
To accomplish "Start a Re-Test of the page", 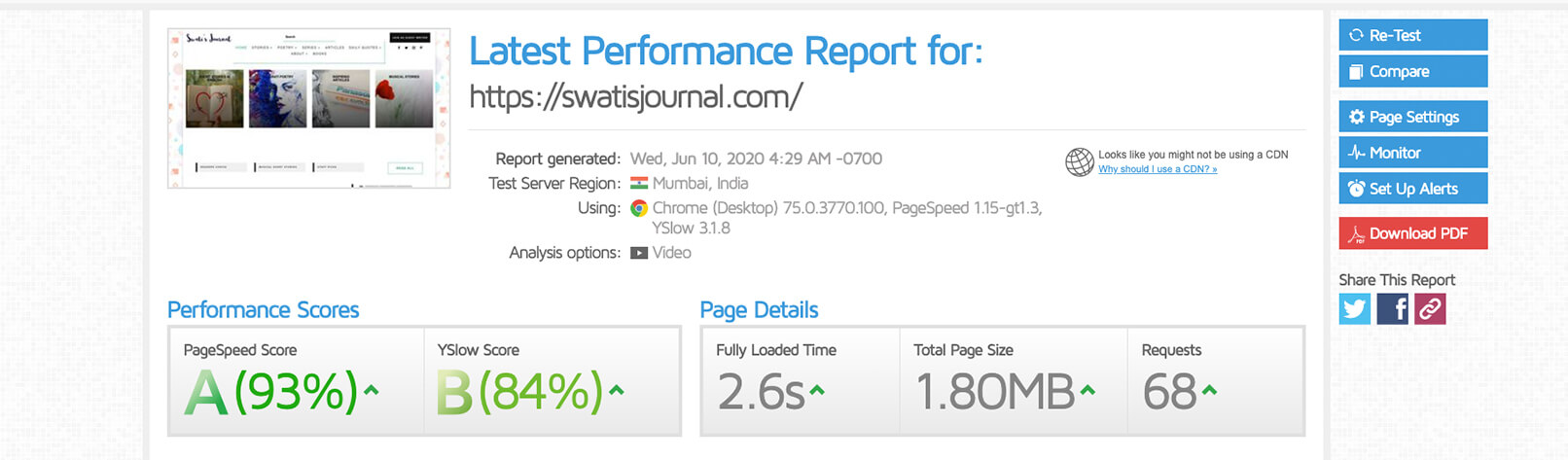I will pos(1413,35).
